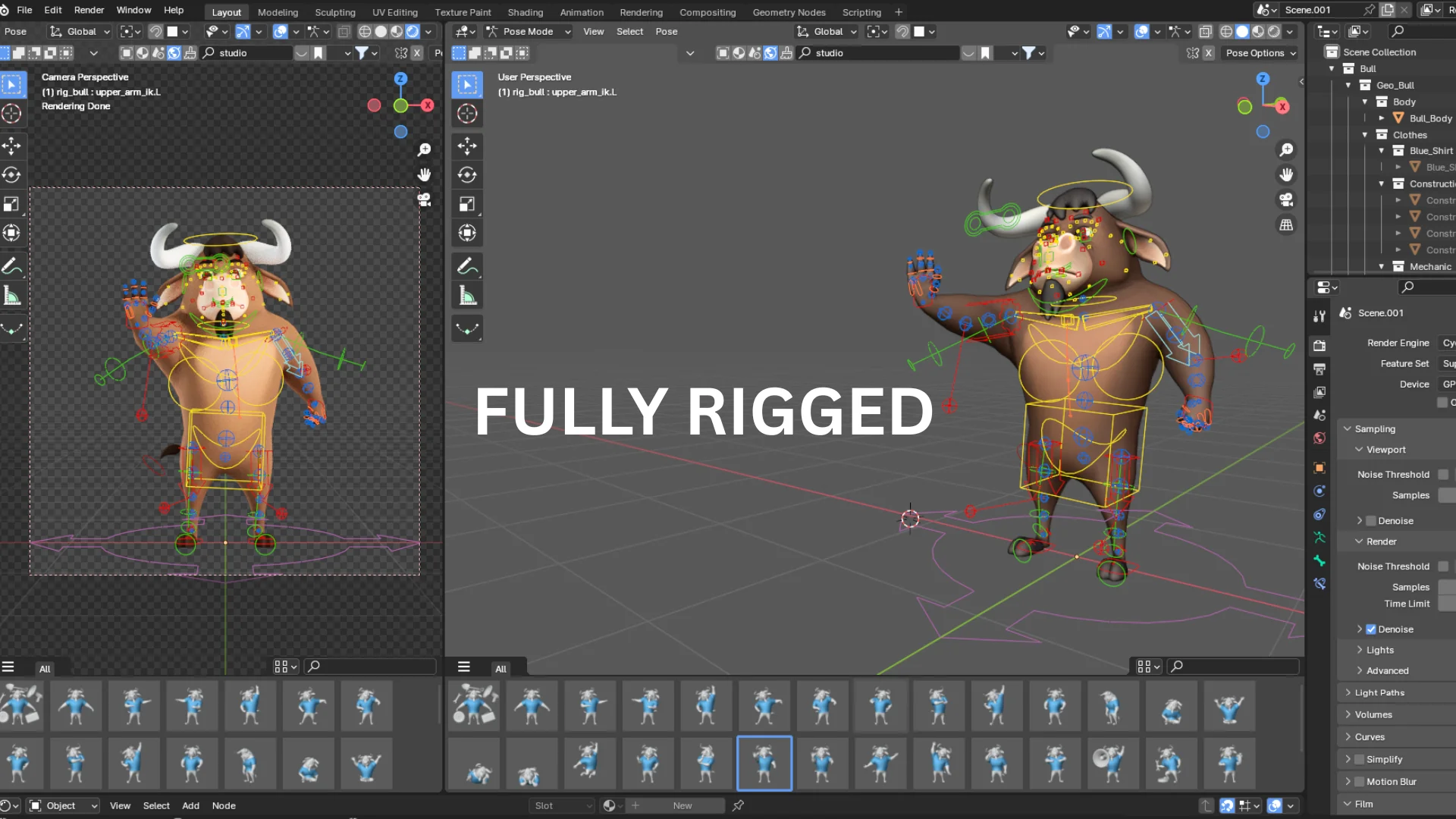Toggle viewport X-Ray mode
The height and width of the screenshot is (819, 1456).
(x=1205, y=32)
